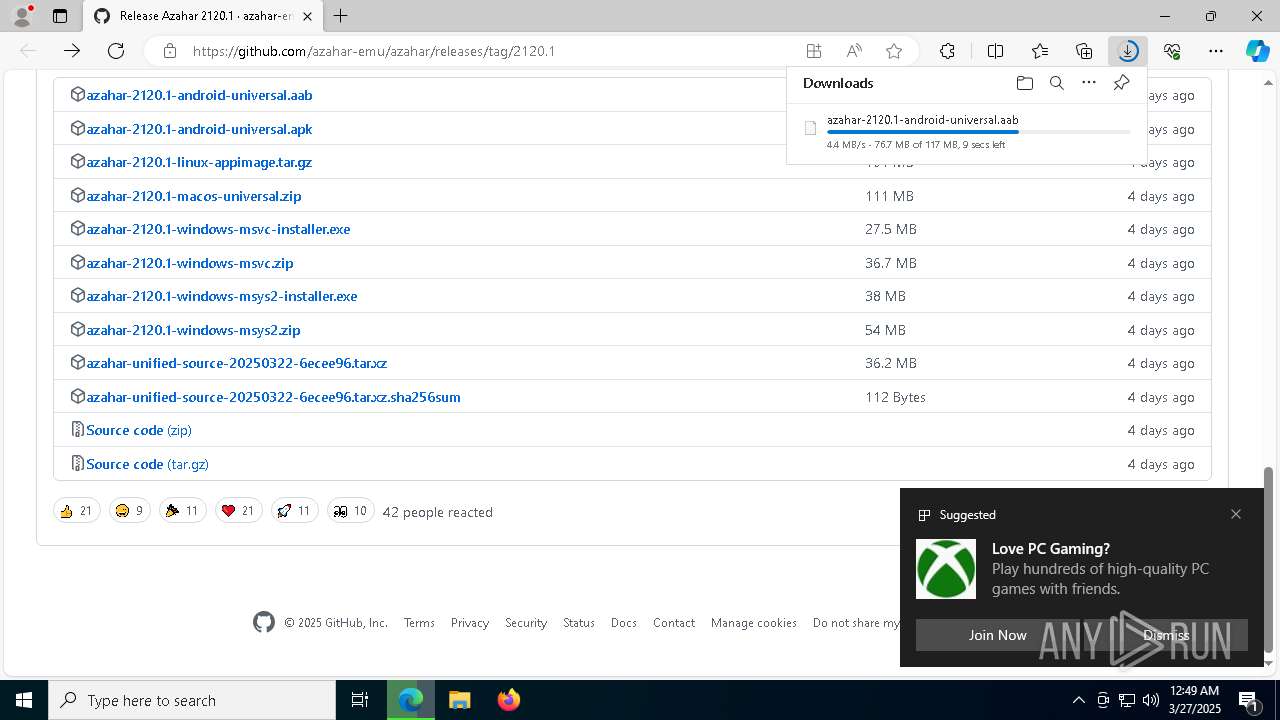Open downloads folder from Downloads panel
The width and height of the screenshot is (1280, 720).
1024,83
